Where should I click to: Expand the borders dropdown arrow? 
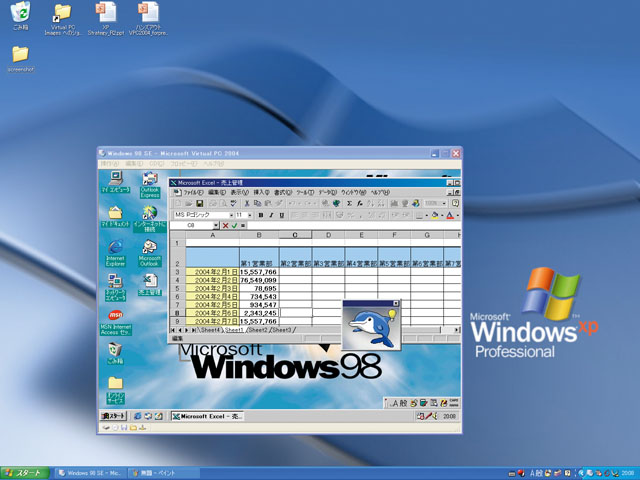[427, 216]
